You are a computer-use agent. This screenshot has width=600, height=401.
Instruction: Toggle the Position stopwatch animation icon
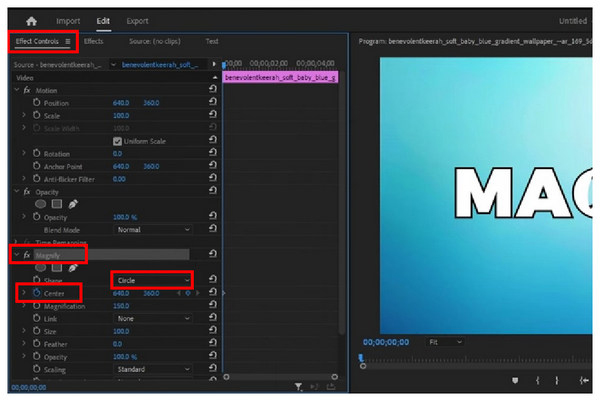[x=36, y=101]
